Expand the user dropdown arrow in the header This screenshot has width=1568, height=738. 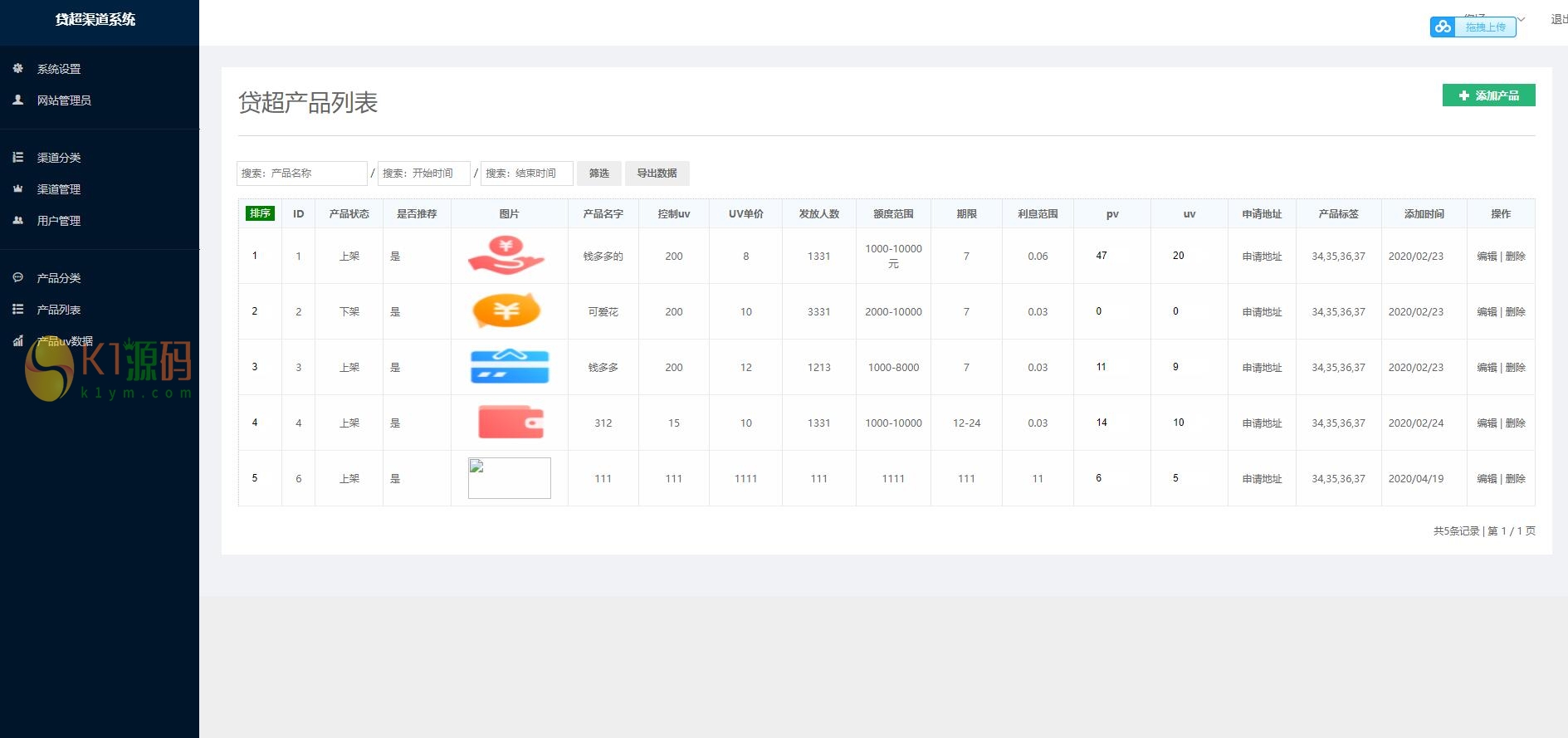point(1522,19)
